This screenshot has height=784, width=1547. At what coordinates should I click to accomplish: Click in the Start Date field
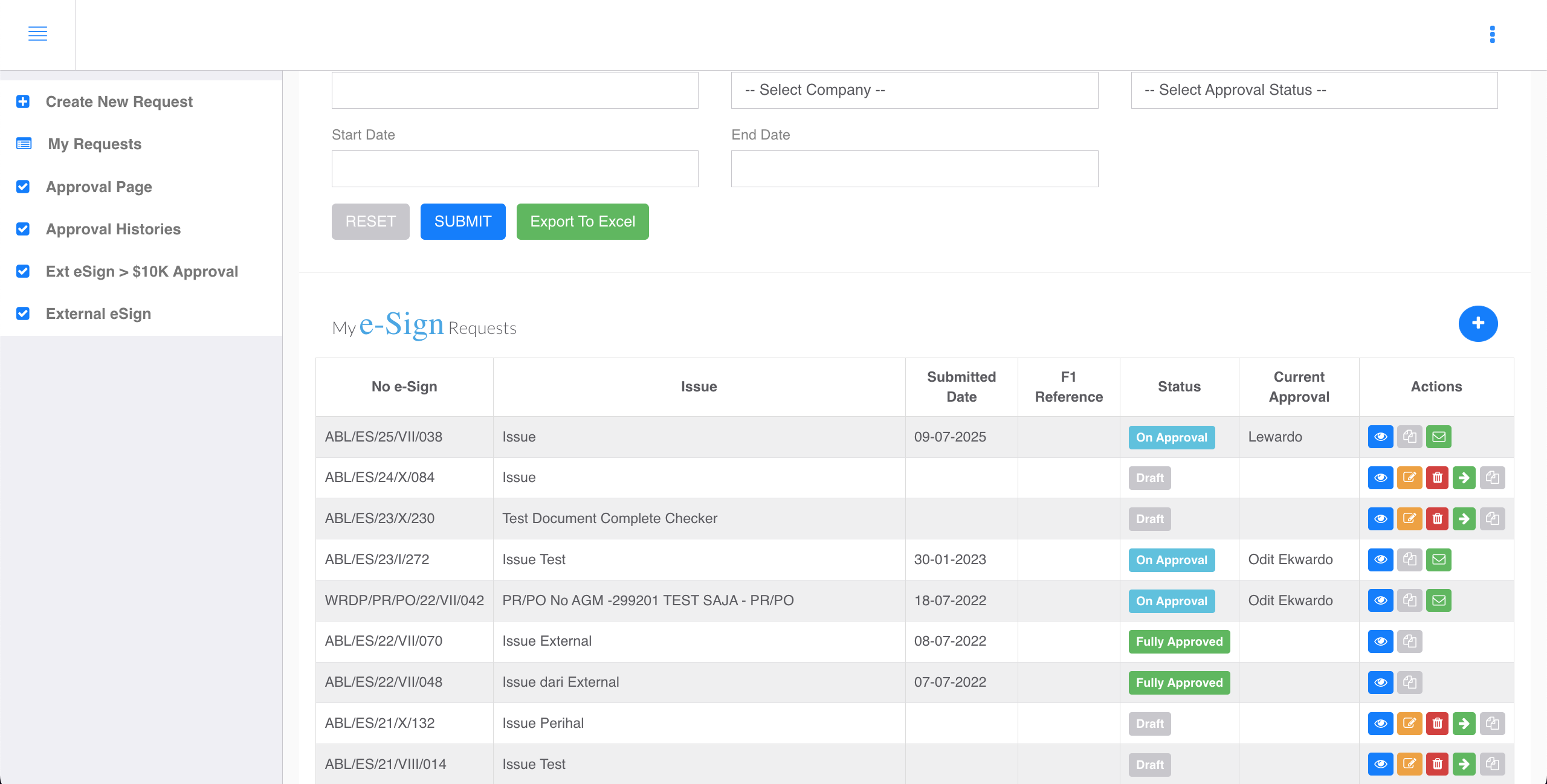(514, 169)
